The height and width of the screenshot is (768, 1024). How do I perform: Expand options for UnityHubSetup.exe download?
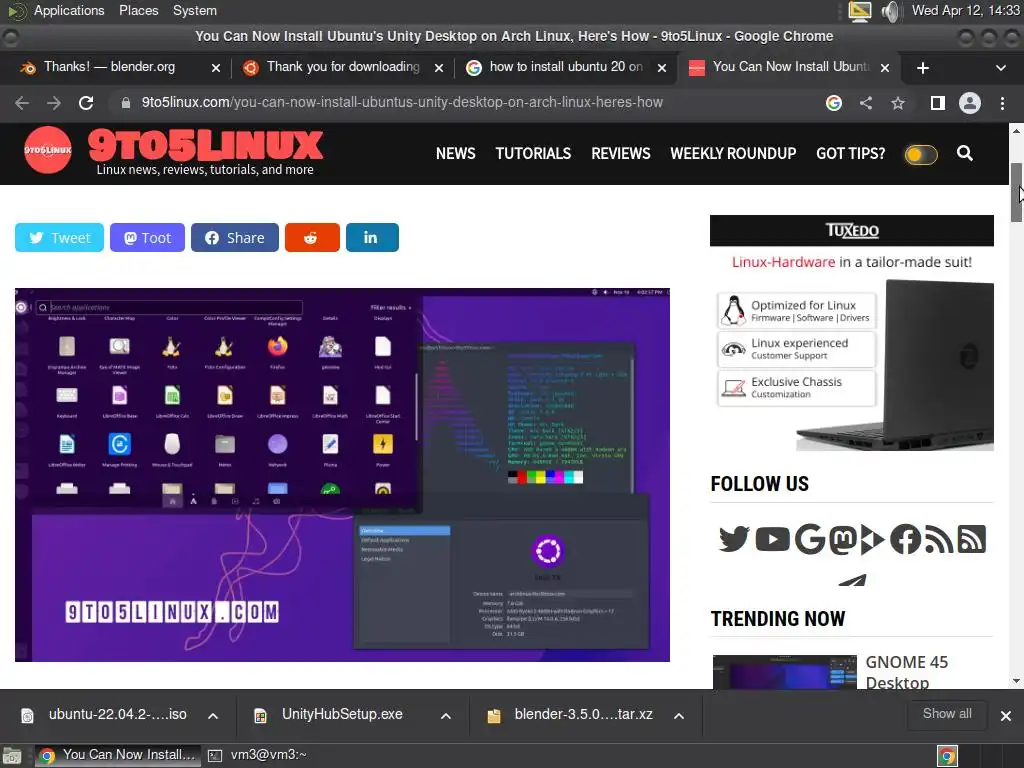click(x=445, y=716)
